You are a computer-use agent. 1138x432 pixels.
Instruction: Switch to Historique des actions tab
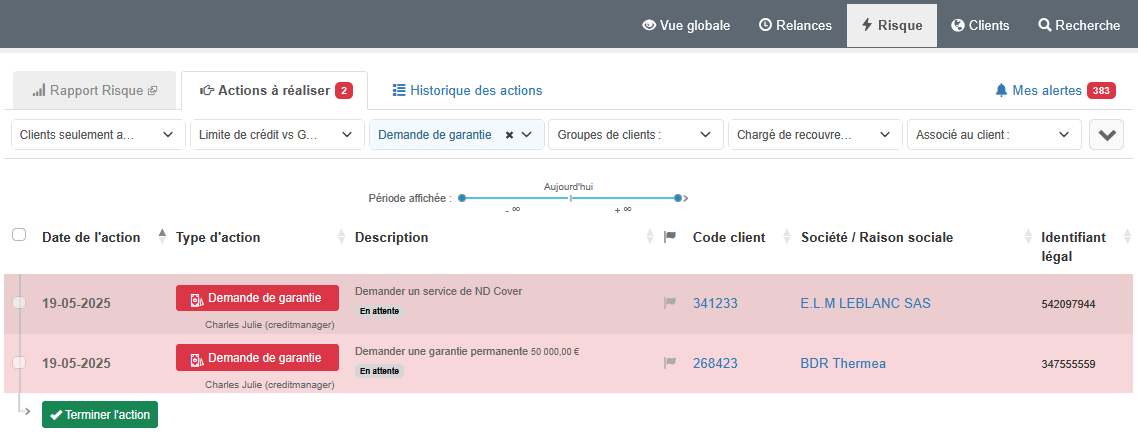tap(466, 90)
